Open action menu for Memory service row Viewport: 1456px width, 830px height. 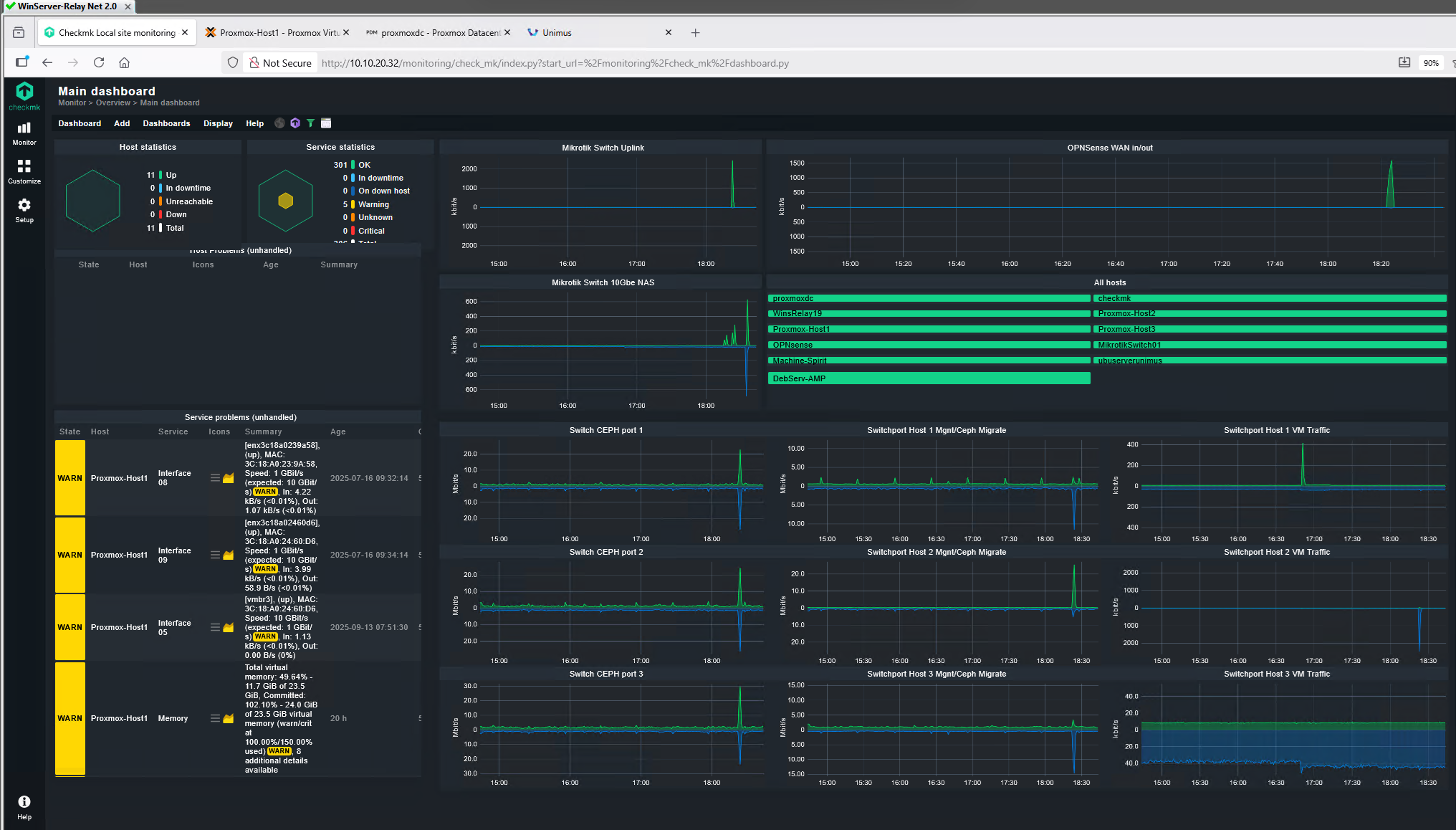point(215,718)
